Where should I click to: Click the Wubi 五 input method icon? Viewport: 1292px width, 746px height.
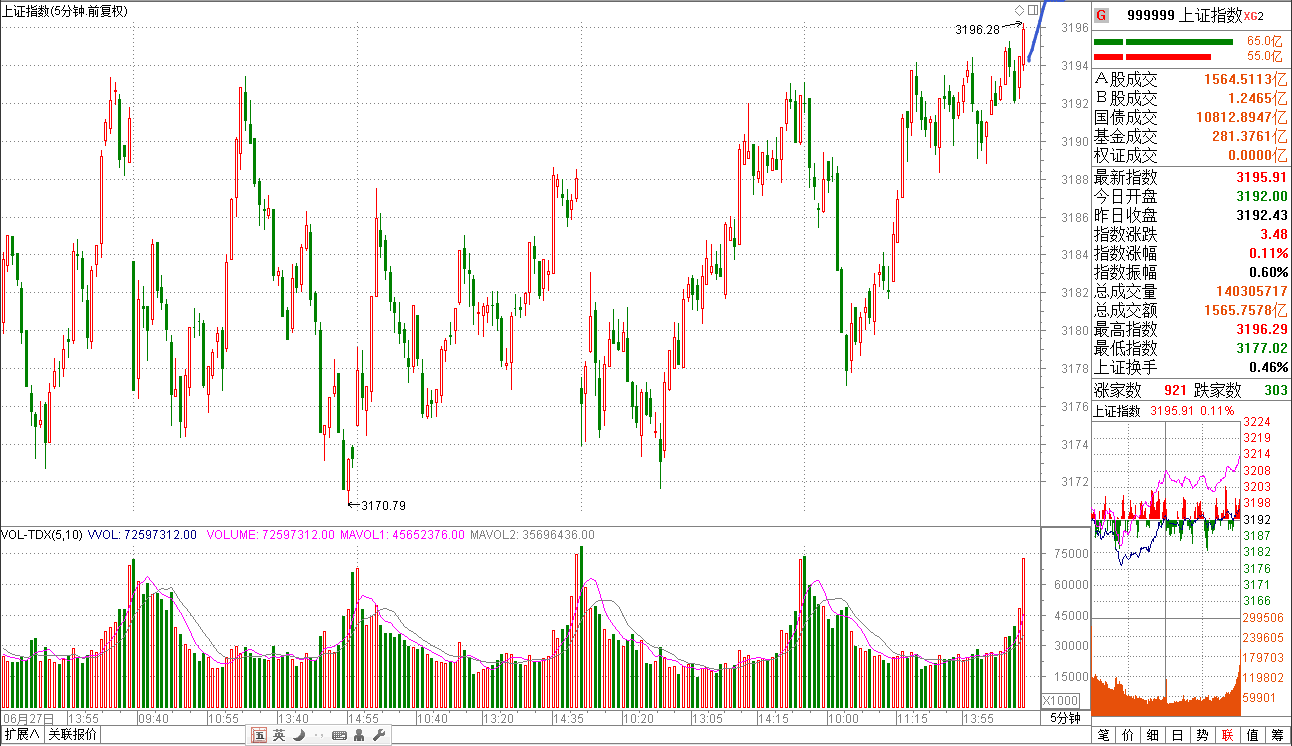259,735
